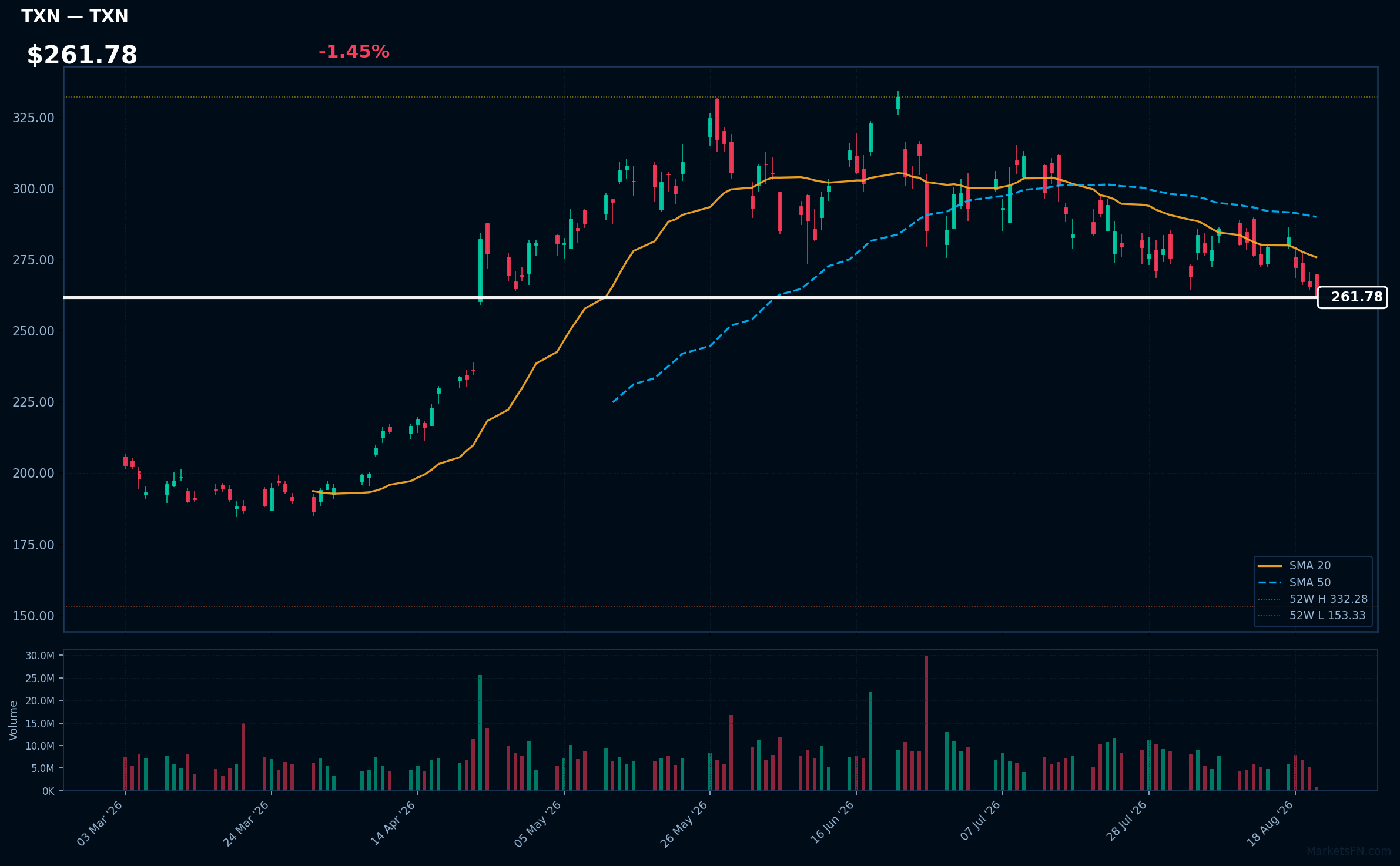
Task: Click the TXN — TXN chart title
Action: click(x=75, y=16)
